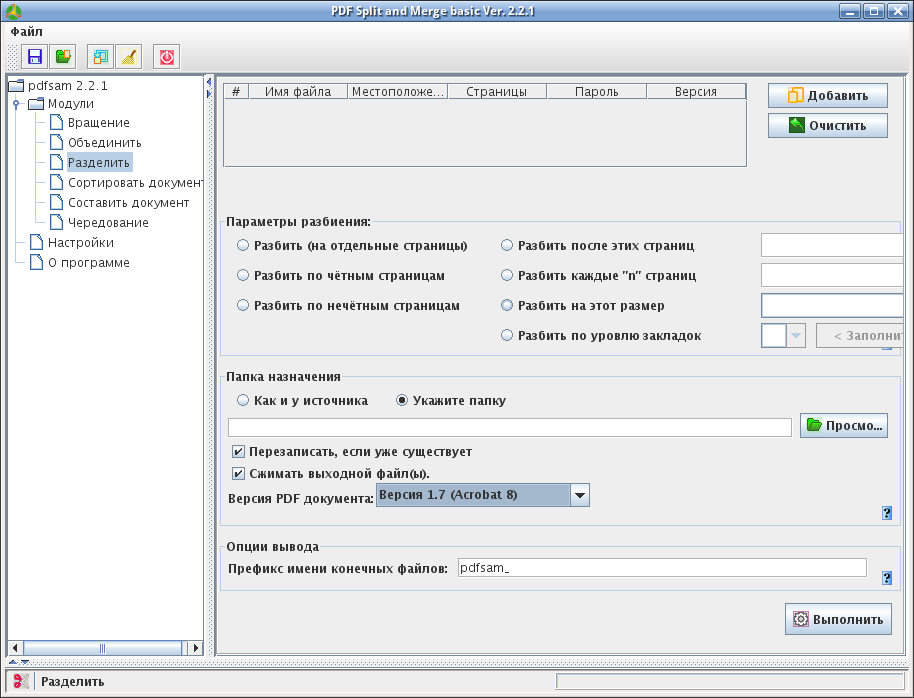Open the Объединить module

[105, 142]
